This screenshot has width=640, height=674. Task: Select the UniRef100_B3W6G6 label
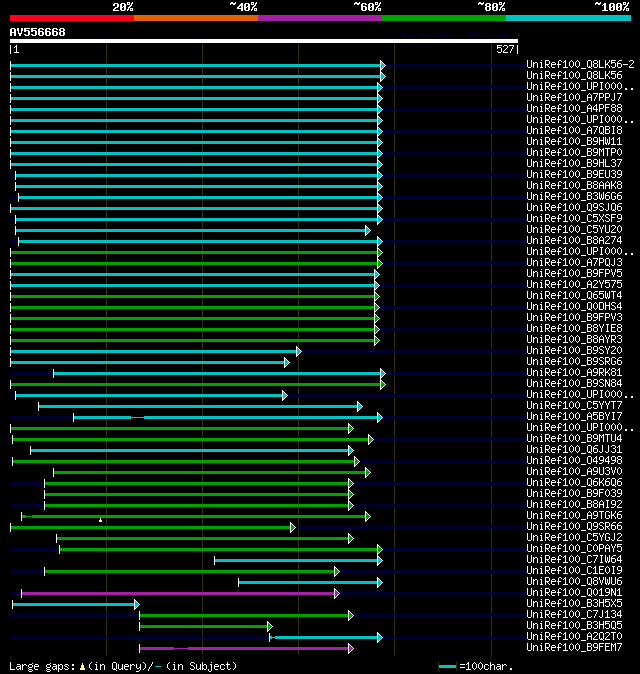click(x=574, y=196)
